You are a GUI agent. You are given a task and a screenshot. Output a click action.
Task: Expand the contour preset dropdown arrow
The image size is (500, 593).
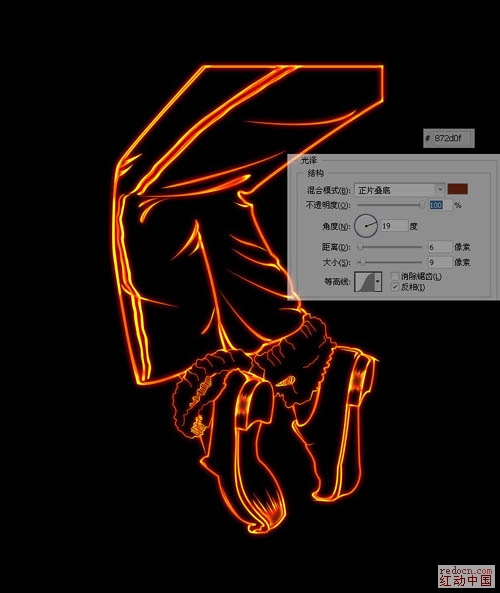(x=377, y=282)
